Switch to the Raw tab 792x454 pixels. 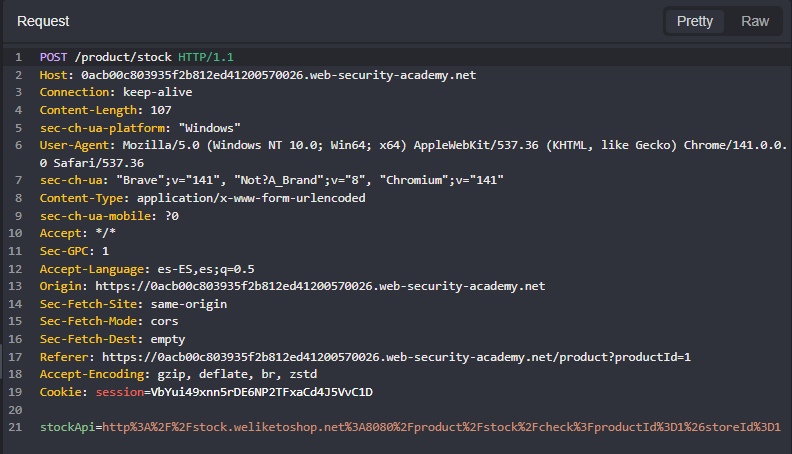point(754,21)
